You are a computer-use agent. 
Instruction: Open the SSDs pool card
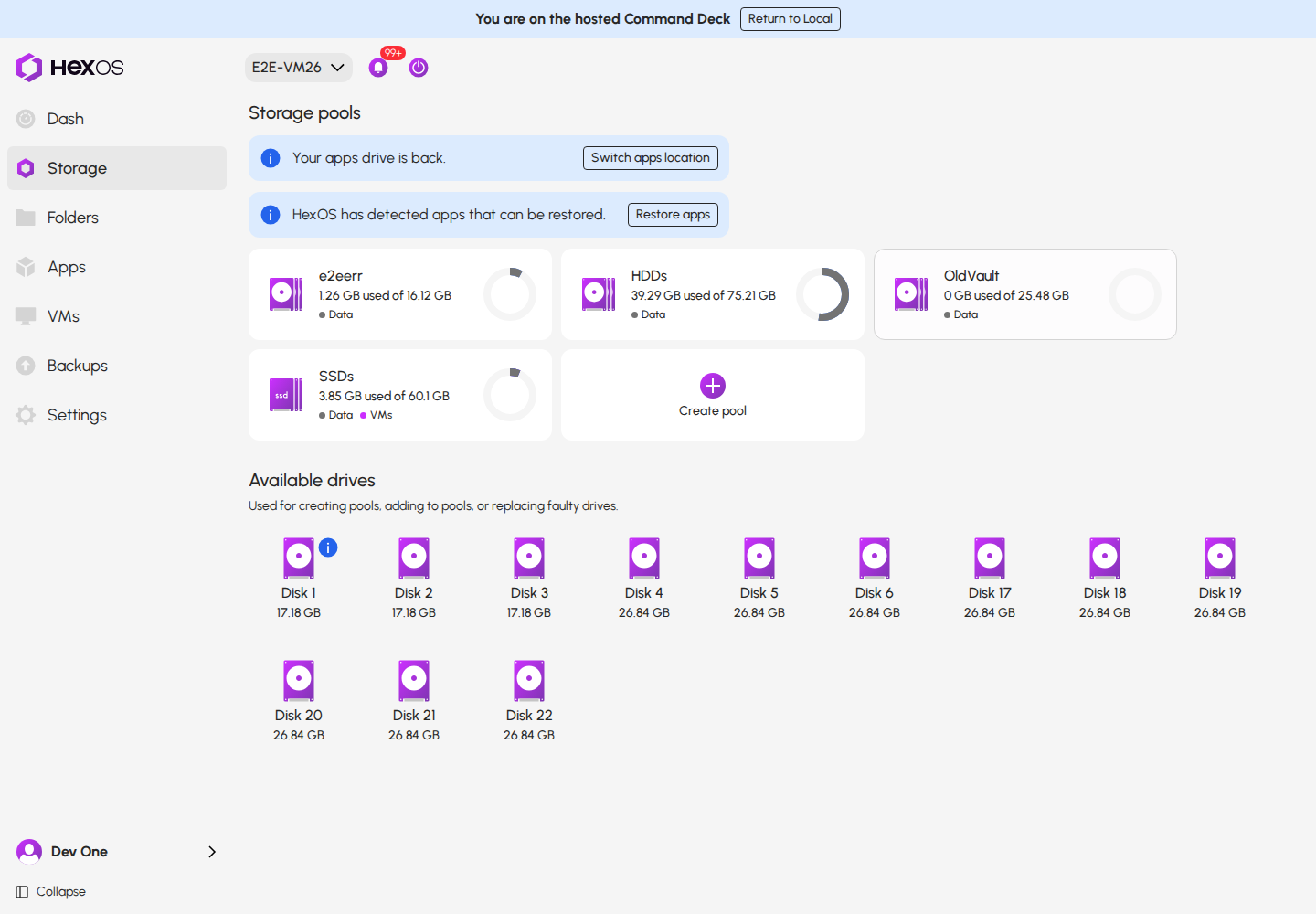coord(400,395)
